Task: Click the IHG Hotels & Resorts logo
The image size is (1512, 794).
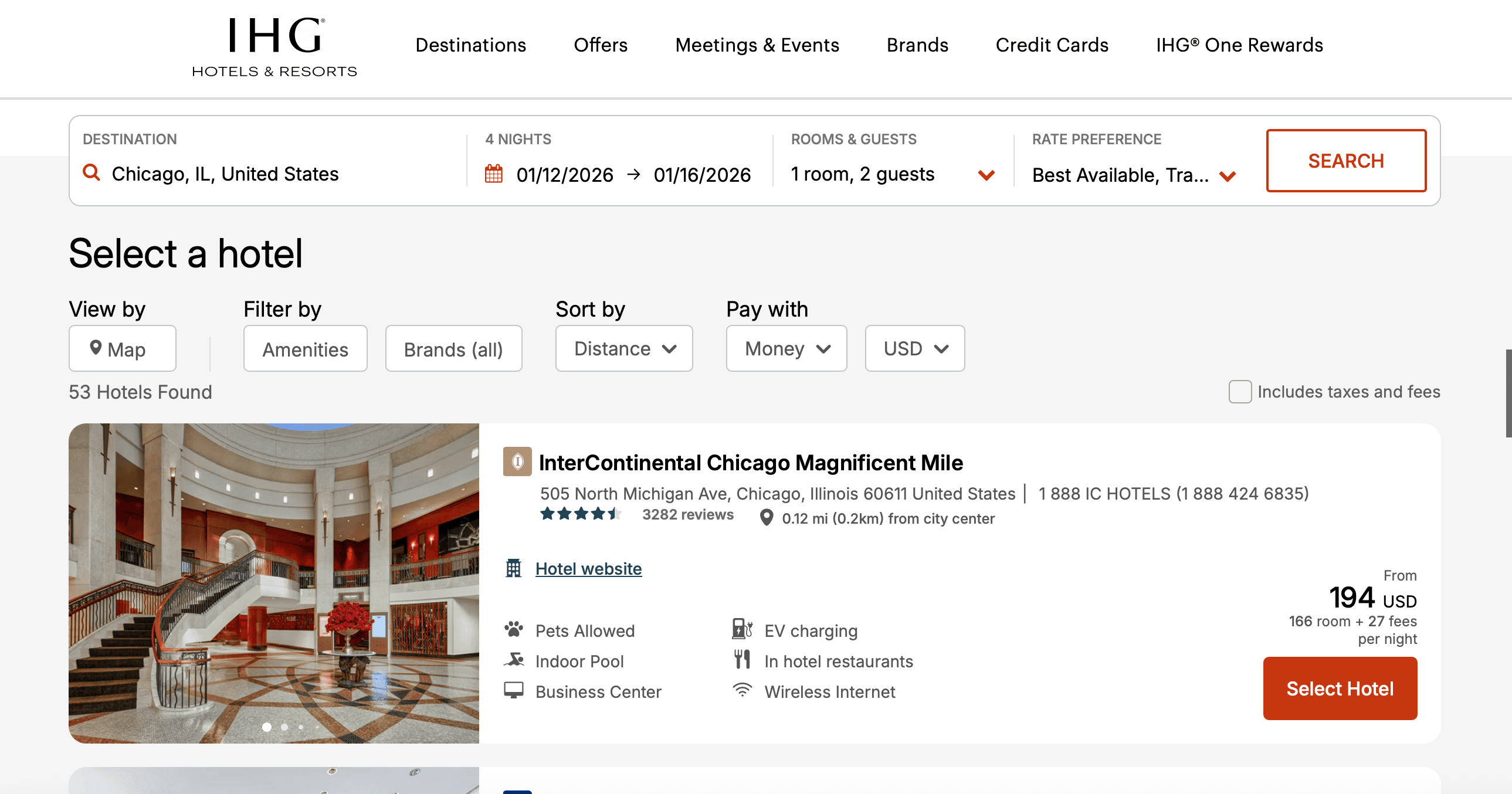Action: [274, 47]
